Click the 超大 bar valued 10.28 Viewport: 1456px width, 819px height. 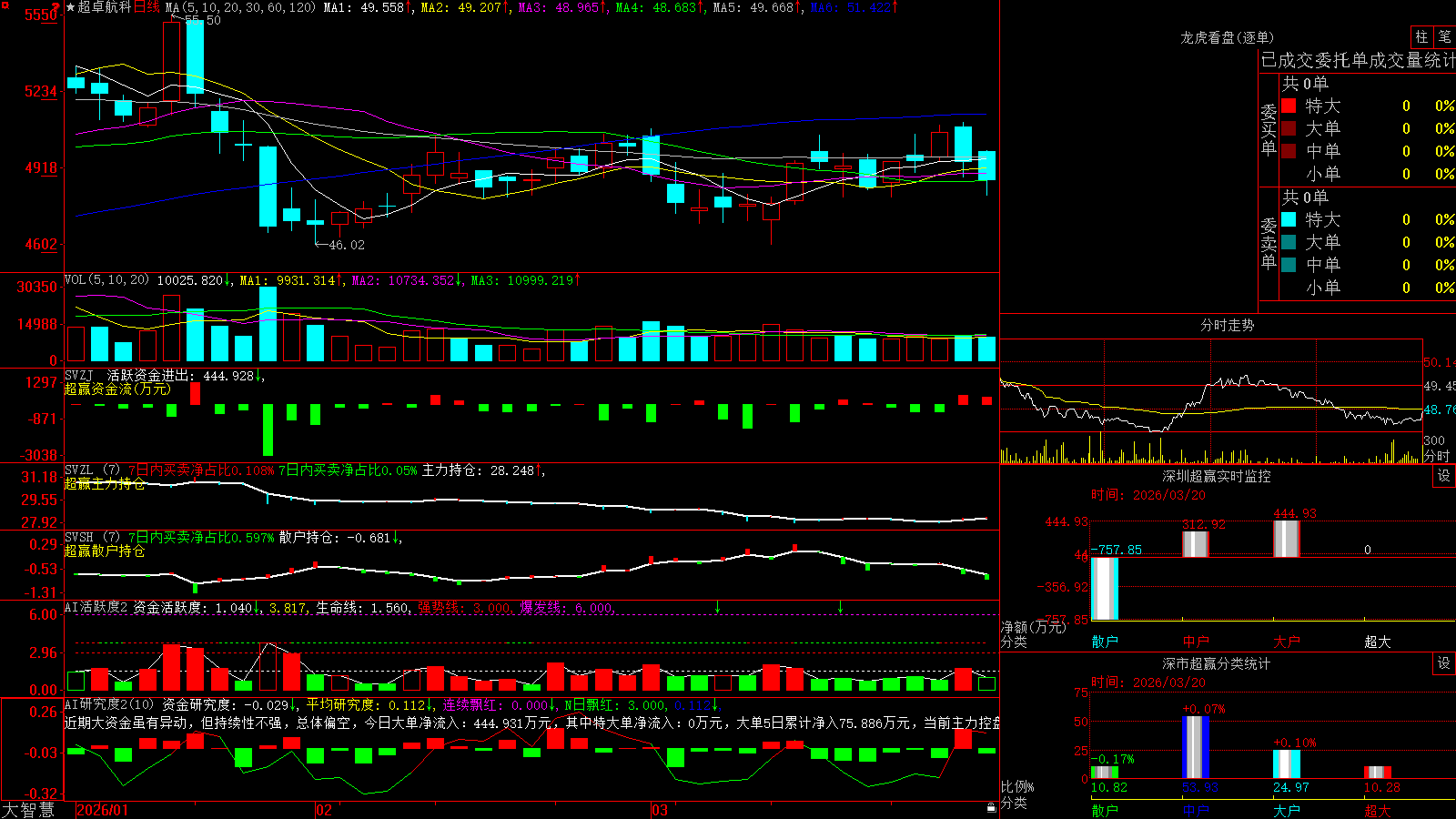coord(1377,773)
